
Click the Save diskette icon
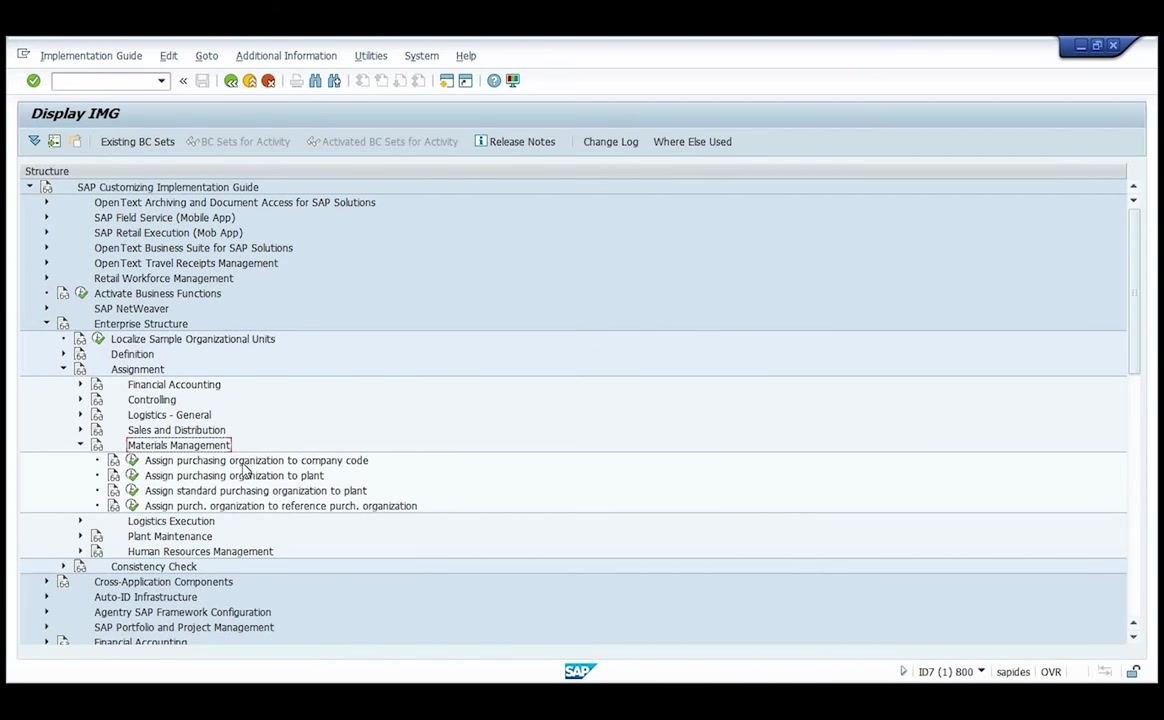202,81
